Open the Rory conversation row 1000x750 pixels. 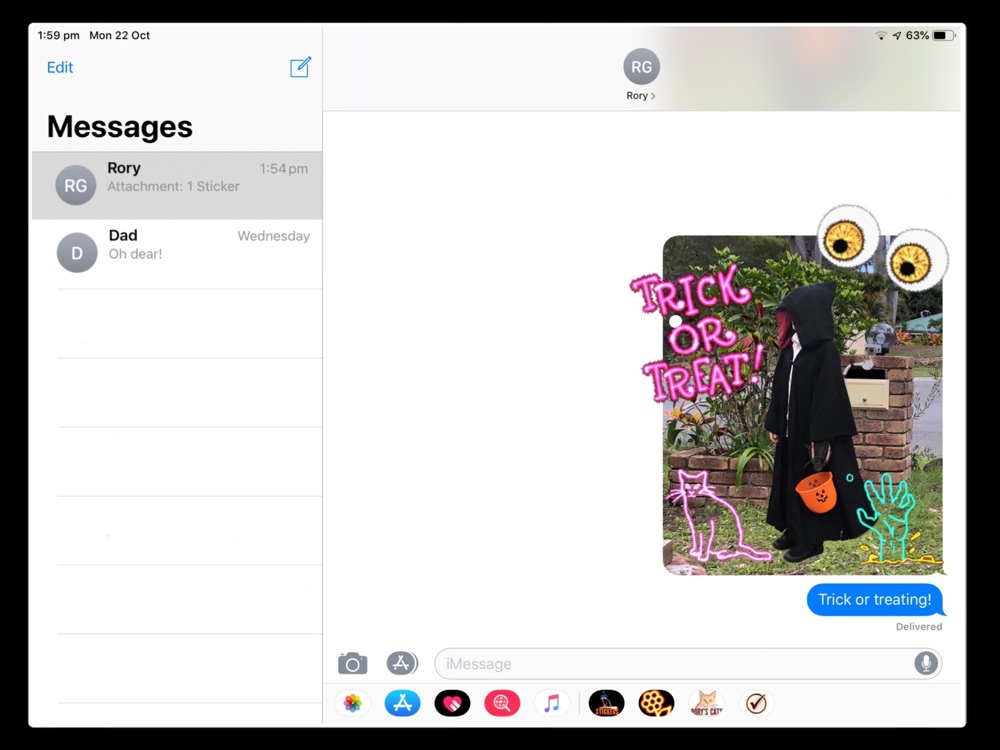[177, 185]
